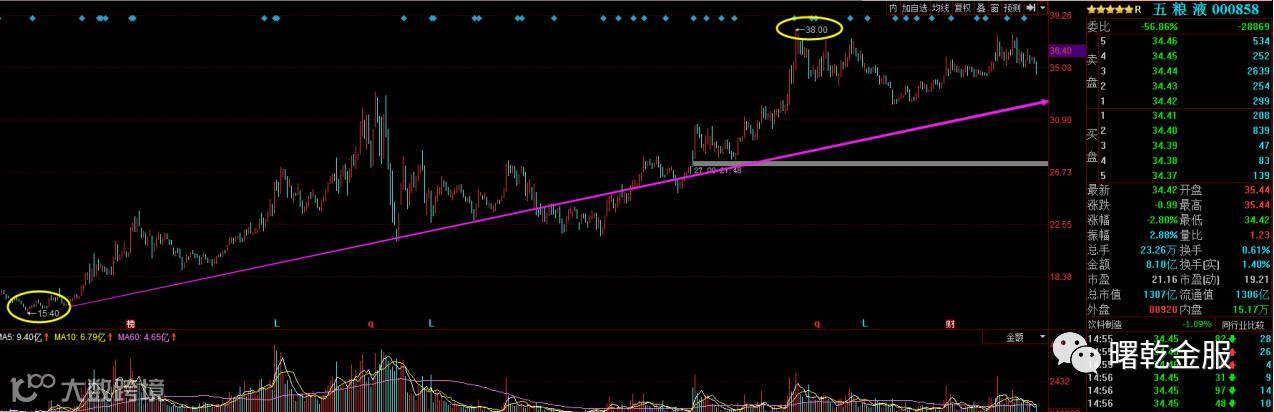This screenshot has width=1274, height=412.
Task: Click the 总市值 1307亿 value
Action: click(1162, 295)
